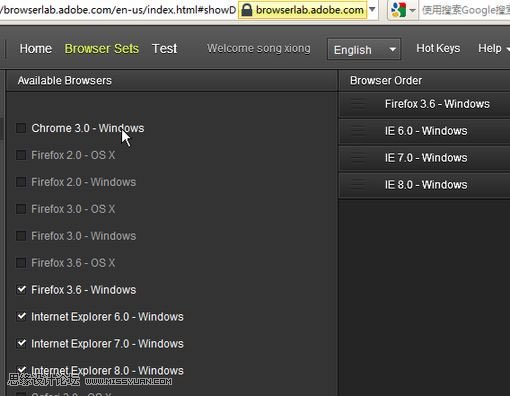This screenshot has width=510, height=396.
Task: Check the Firefox 2.0 - OS X checkbox
Action: click(21, 155)
